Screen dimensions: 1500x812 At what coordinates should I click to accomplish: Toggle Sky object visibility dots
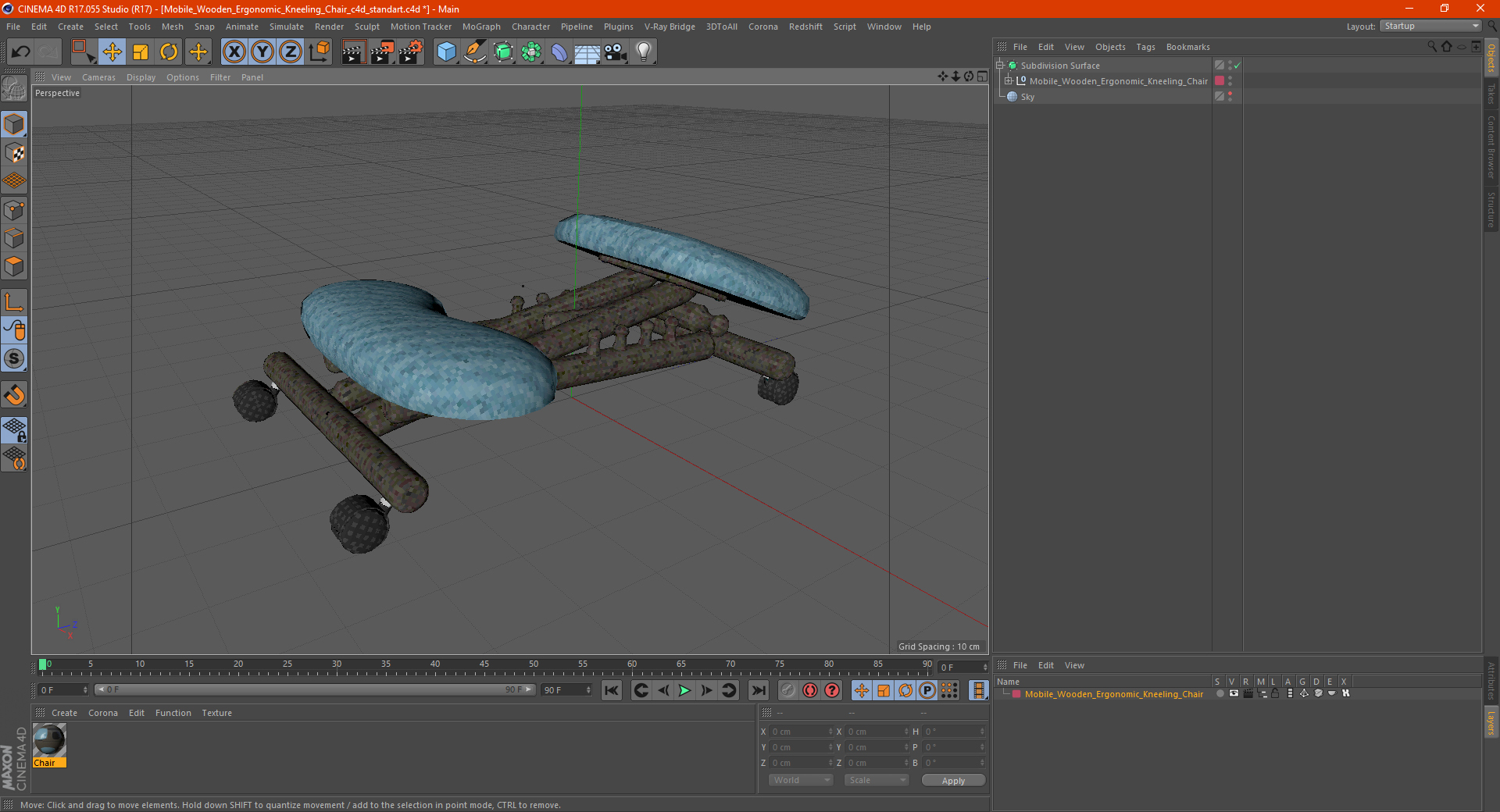click(1230, 96)
